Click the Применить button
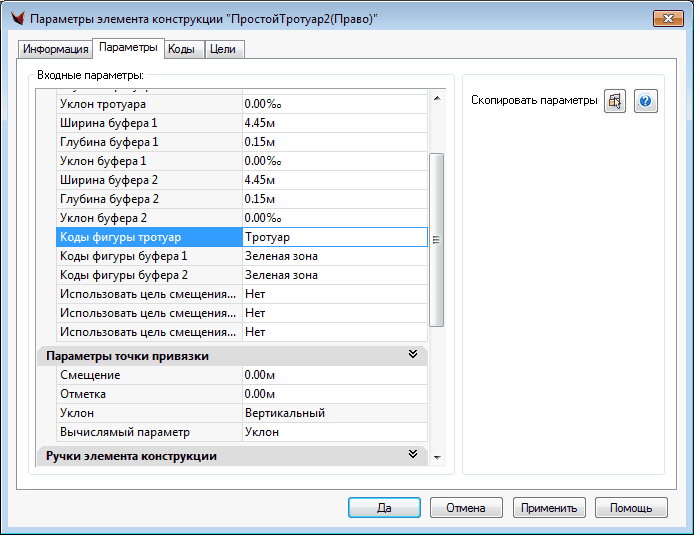 [549, 507]
